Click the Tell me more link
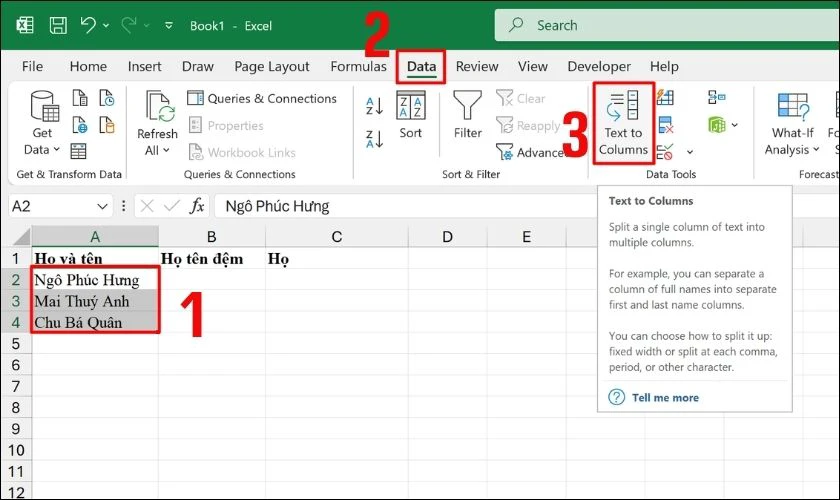Screen dimensions: 840x500 point(665,398)
